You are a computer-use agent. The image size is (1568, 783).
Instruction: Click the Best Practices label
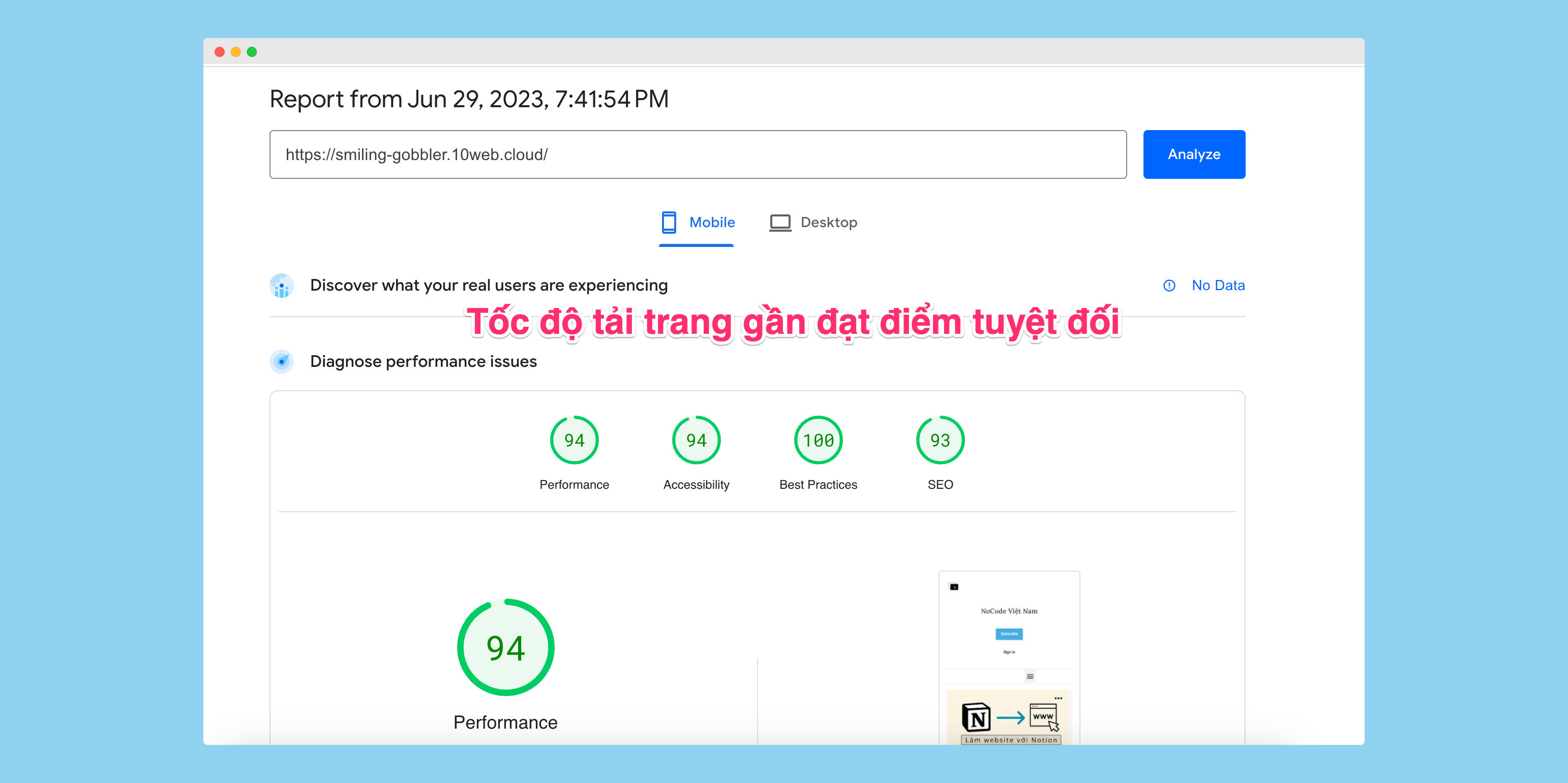[x=818, y=485]
